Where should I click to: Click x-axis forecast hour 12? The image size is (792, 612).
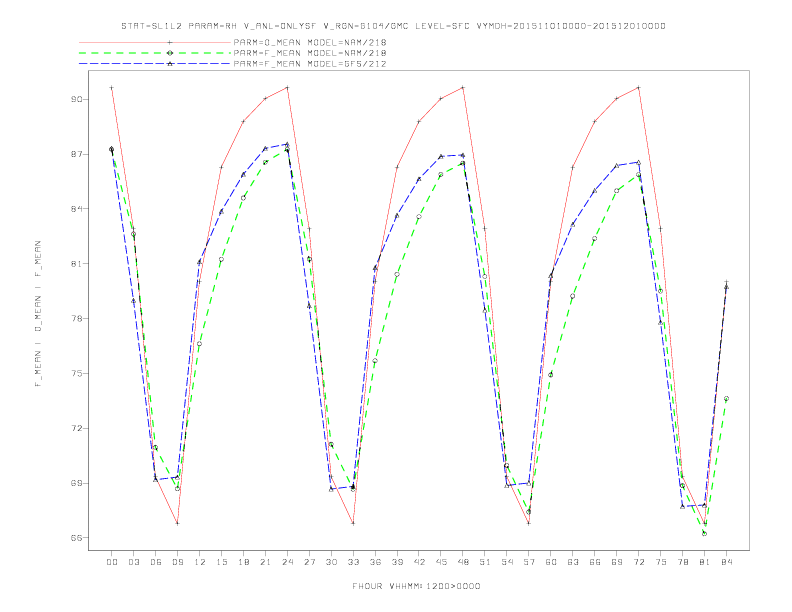point(200,562)
